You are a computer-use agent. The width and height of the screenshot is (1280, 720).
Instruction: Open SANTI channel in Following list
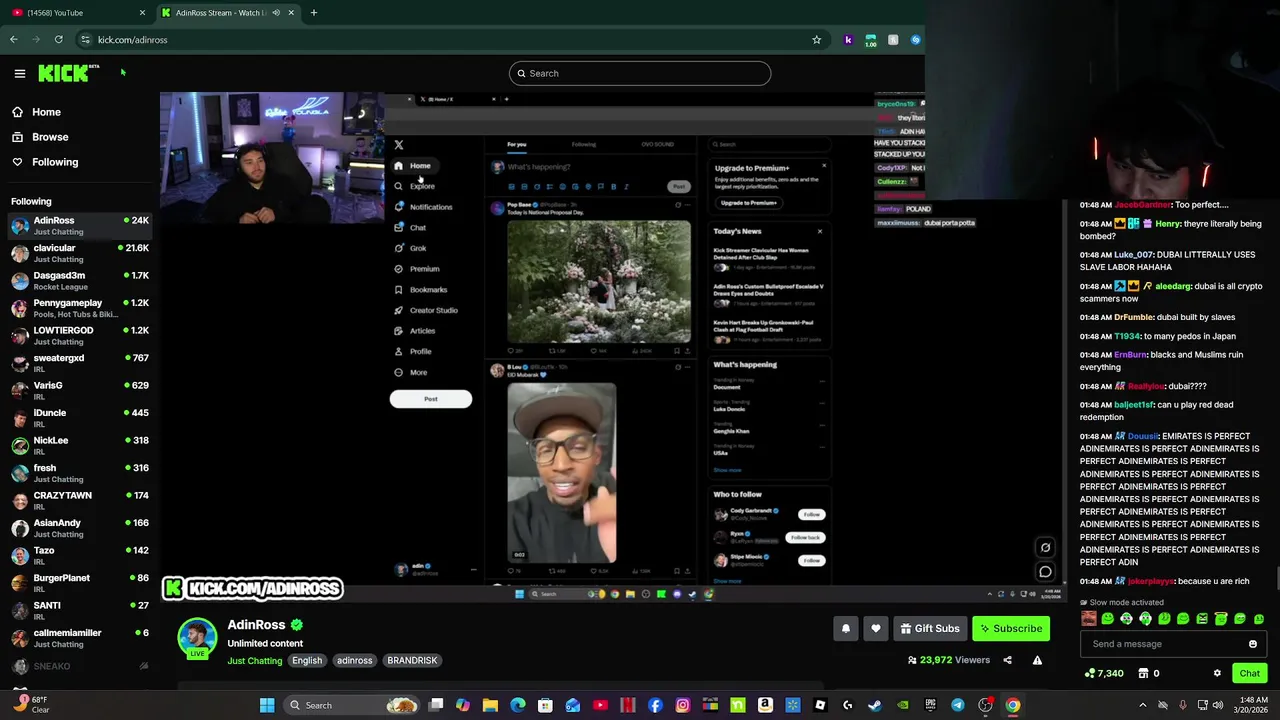tap(80, 610)
